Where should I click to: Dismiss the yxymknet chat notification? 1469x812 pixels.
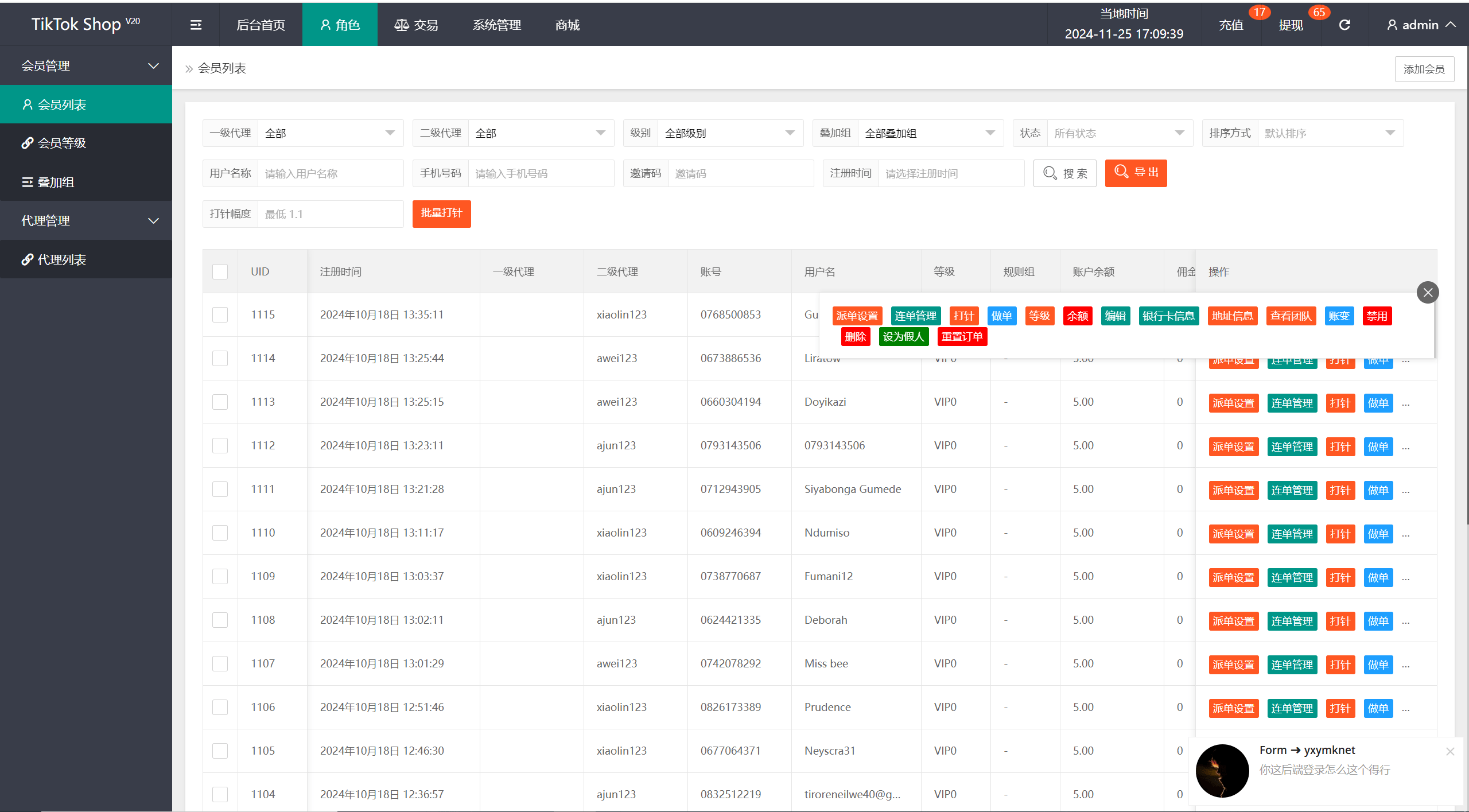point(1450,751)
